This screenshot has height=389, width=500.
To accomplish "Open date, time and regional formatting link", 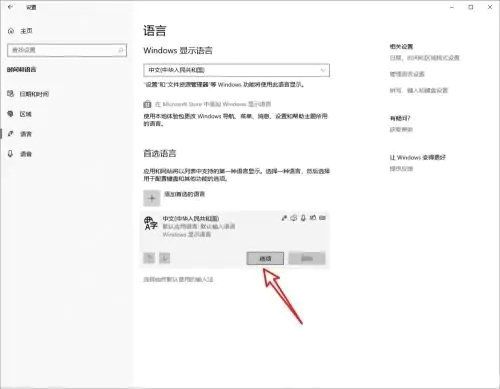I will (424, 58).
